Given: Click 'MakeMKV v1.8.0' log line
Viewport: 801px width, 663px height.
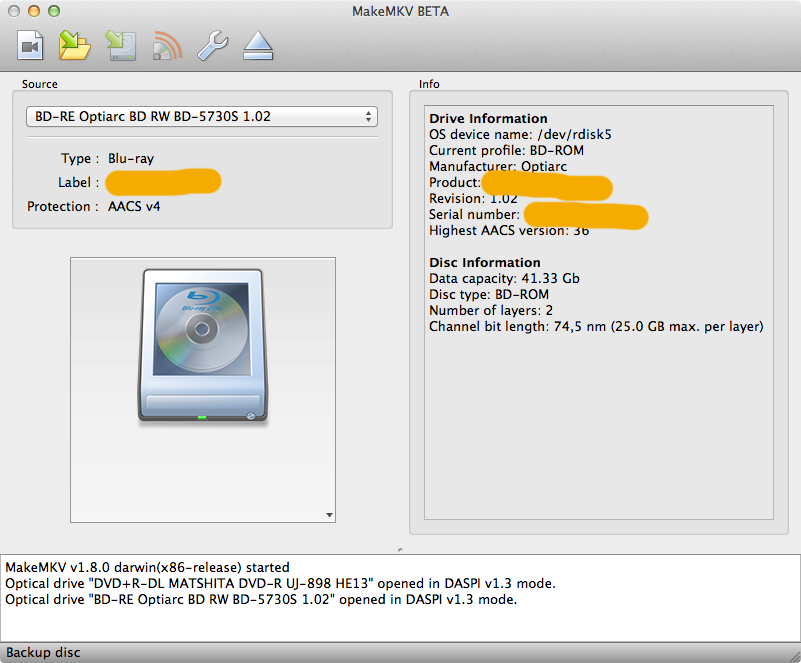Looking at the screenshot, I should (147, 567).
